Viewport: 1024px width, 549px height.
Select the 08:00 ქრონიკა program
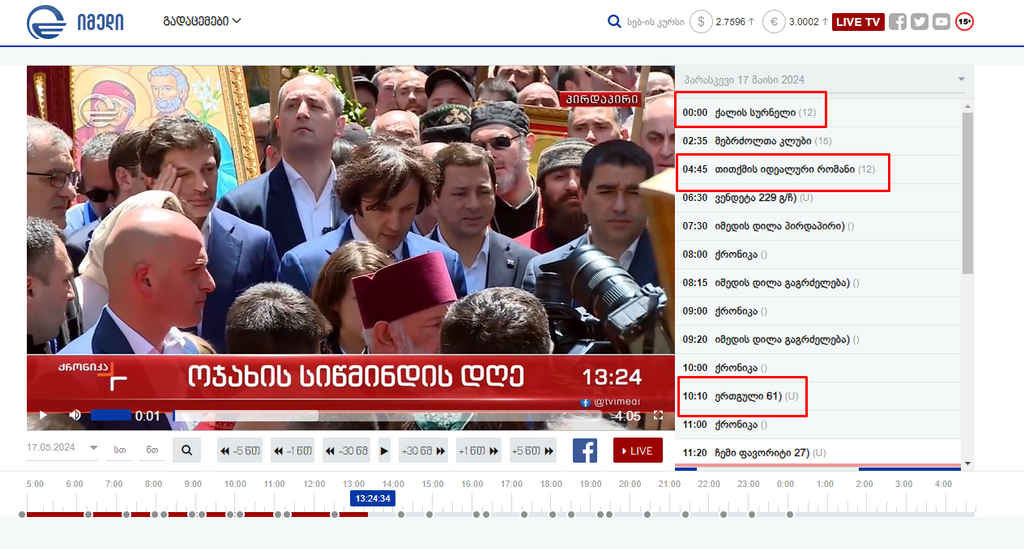tap(818, 255)
